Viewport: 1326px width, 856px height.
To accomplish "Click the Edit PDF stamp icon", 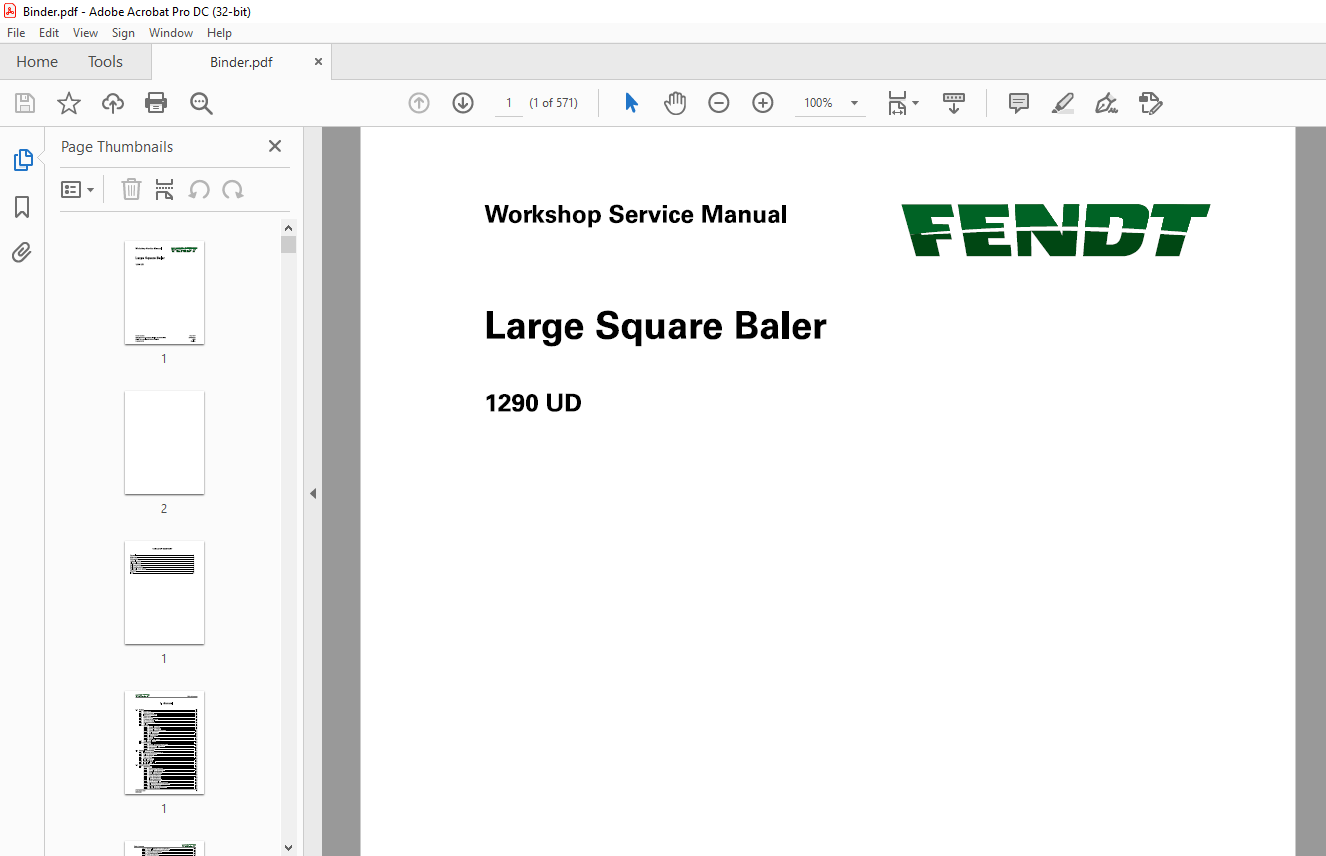I will (1150, 103).
